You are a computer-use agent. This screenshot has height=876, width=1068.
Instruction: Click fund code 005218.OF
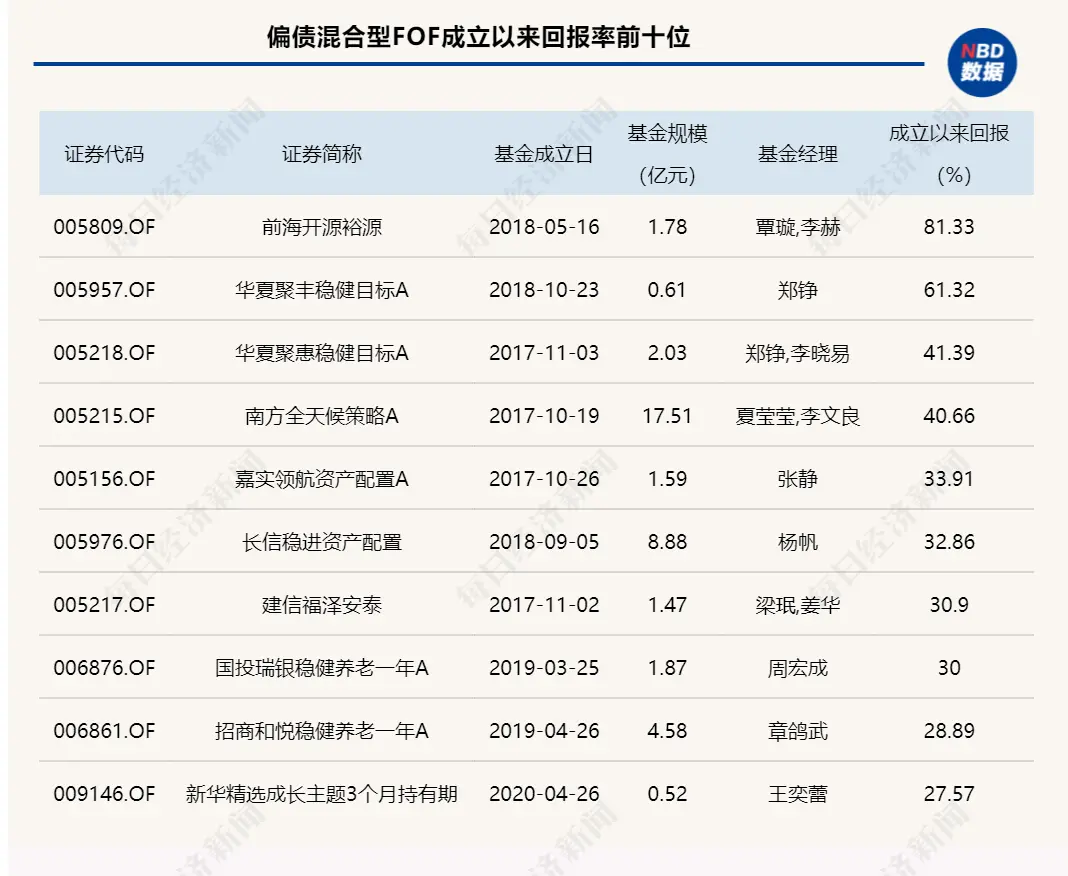(x=104, y=353)
